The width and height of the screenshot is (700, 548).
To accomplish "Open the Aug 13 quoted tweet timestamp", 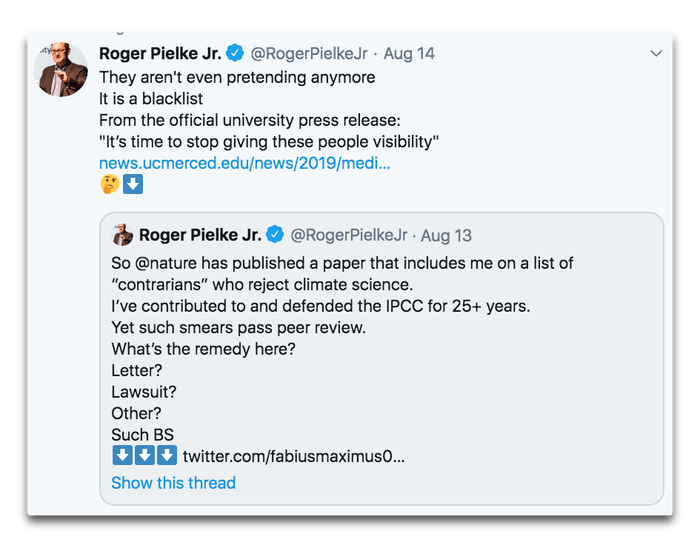I will point(446,236).
